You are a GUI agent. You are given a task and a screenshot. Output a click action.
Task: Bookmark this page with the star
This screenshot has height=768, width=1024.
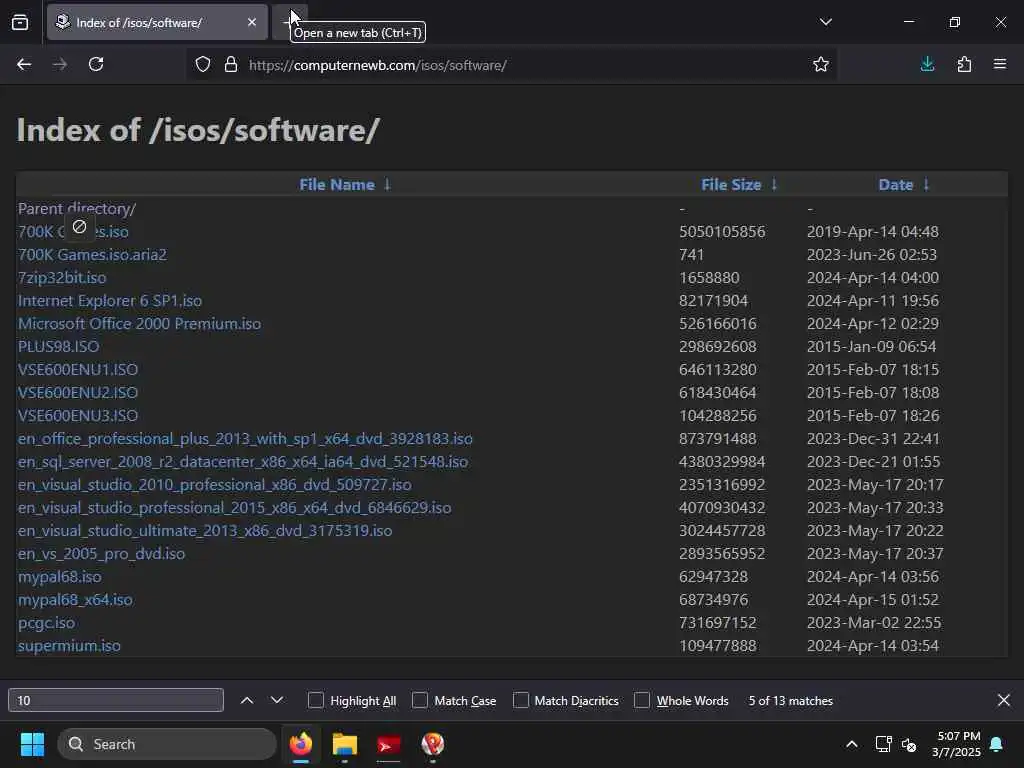pyautogui.click(x=821, y=64)
